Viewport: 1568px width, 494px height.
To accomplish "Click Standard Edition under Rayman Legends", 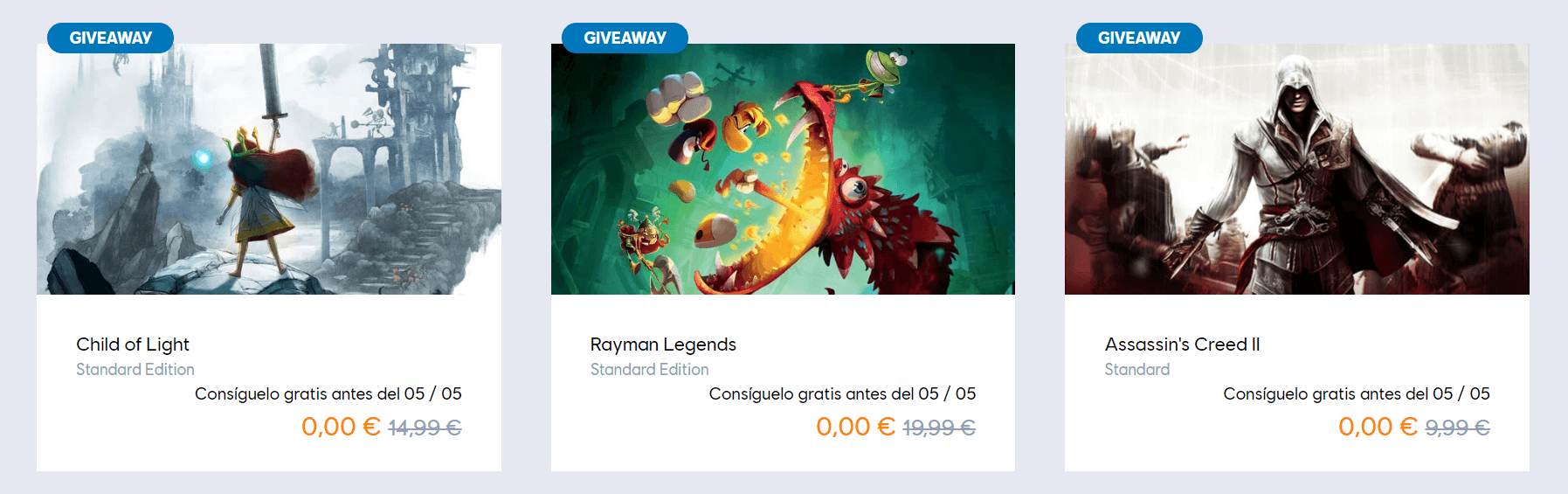I will click(x=650, y=370).
